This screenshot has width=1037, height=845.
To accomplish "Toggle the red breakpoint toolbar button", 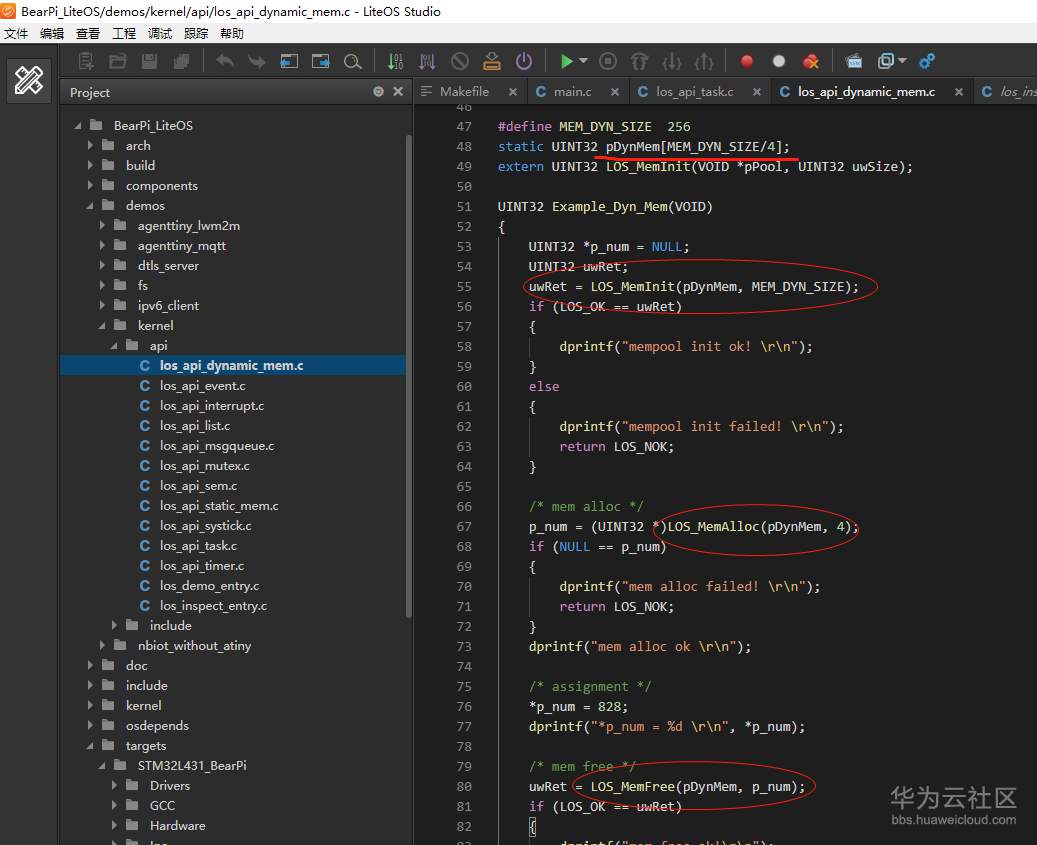I will [746, 61].
